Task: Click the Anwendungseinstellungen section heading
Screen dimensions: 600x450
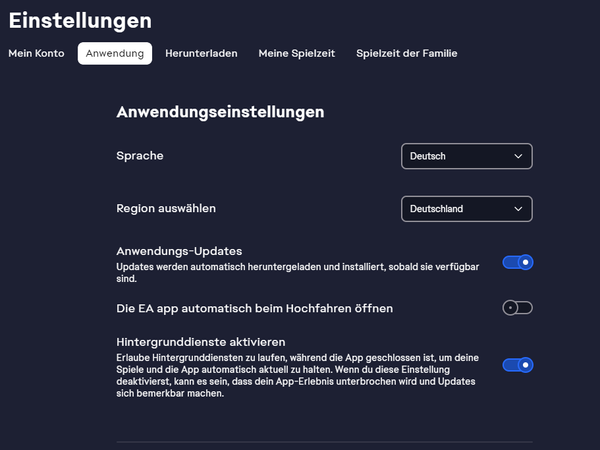Action: point(220,112)
